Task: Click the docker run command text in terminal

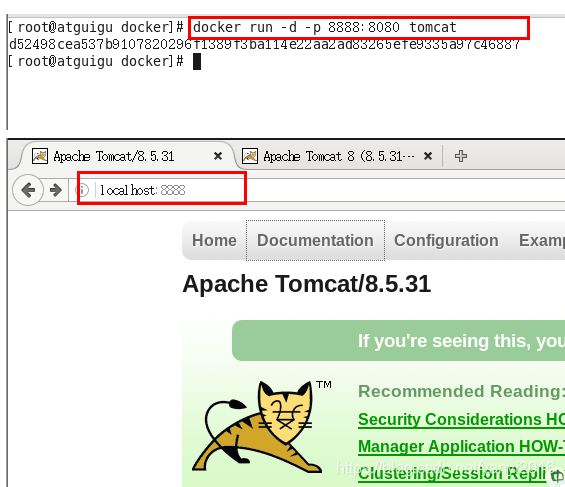Action: pyautogui.click(x=325, y=27)
